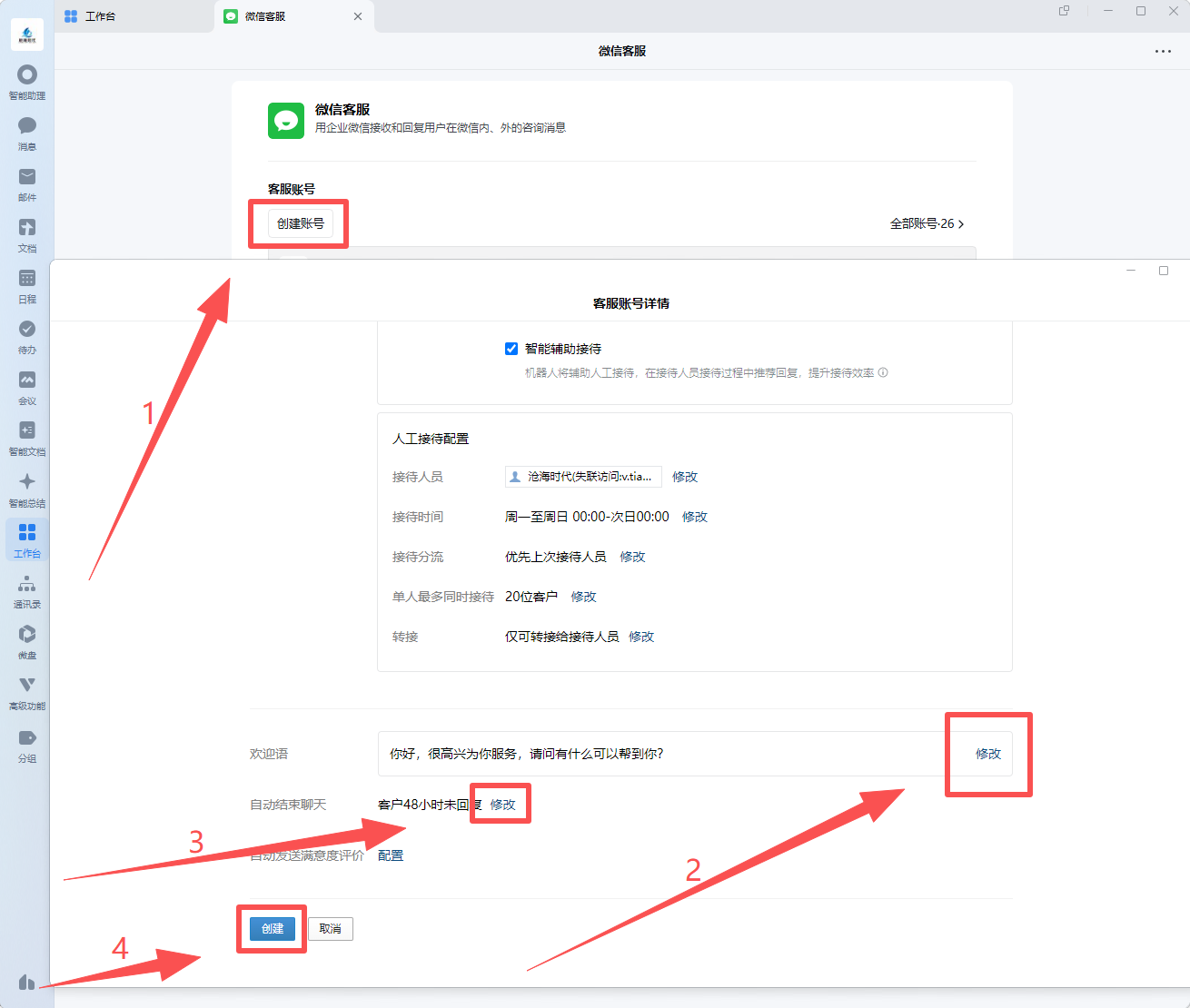
Task: Click the 客服账号 section heading
Action: click(x=292, y=189)
